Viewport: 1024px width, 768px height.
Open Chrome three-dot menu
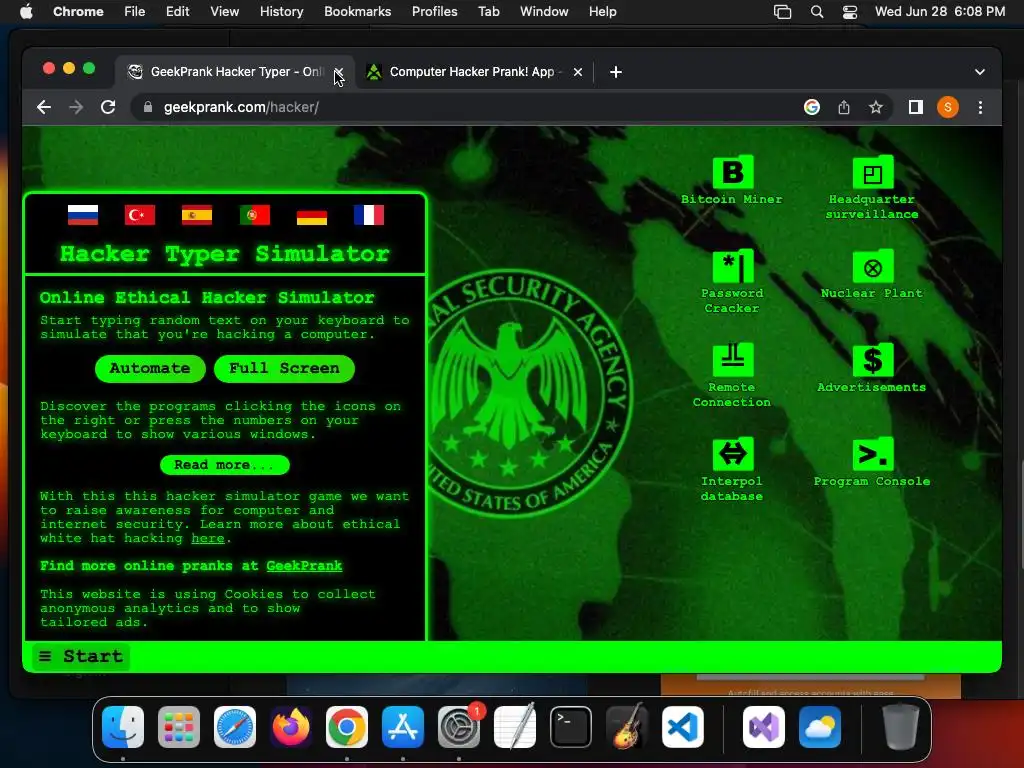pos(980,107)
